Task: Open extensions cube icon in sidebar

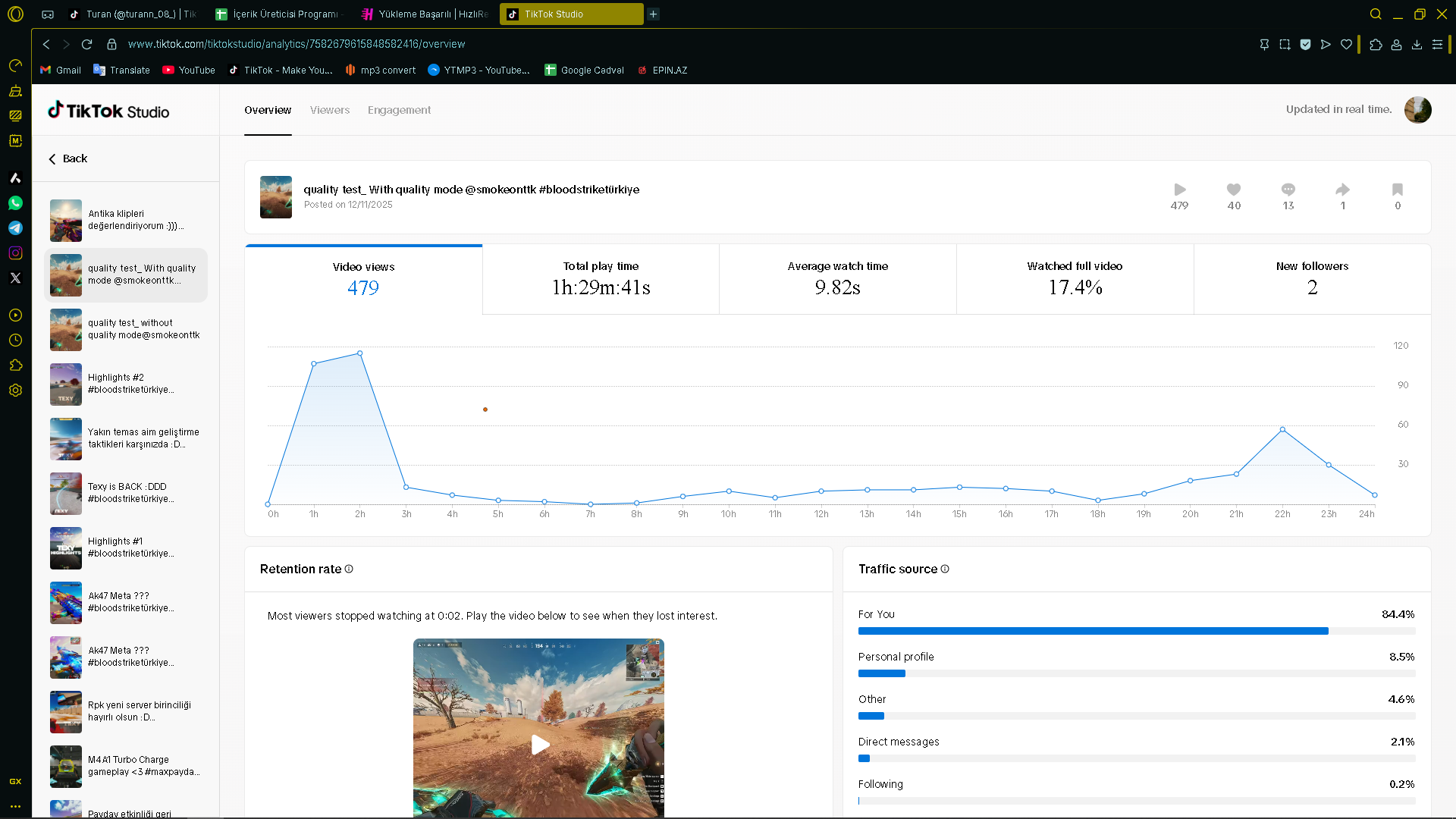Action: point(15,366)
